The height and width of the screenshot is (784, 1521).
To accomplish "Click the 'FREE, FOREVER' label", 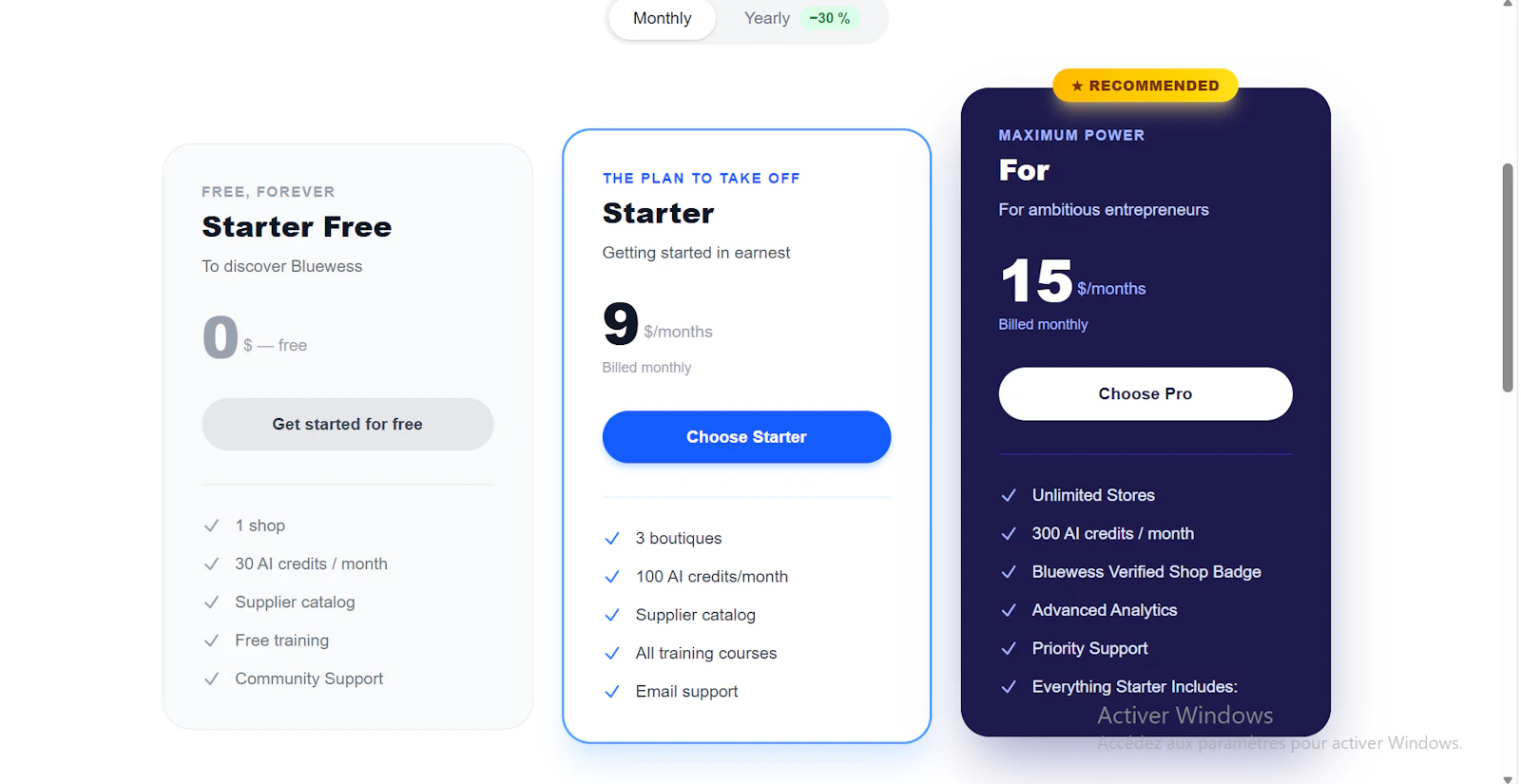I will click(268, 192).
